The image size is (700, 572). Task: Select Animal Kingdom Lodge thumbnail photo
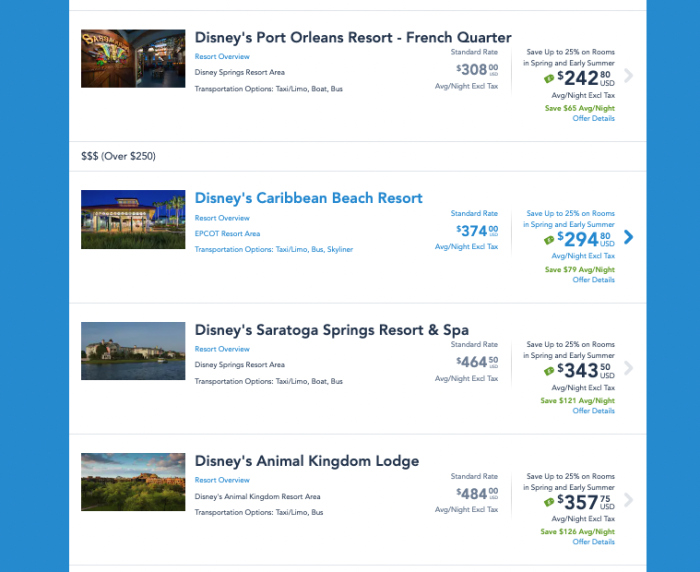click(133, 482)
